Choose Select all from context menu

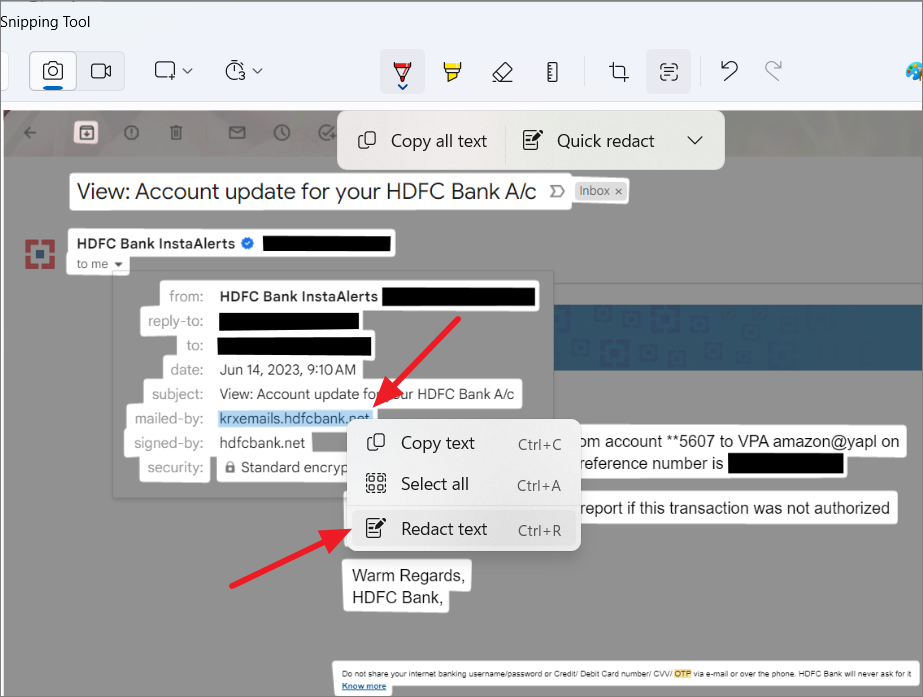click(464, 484)
